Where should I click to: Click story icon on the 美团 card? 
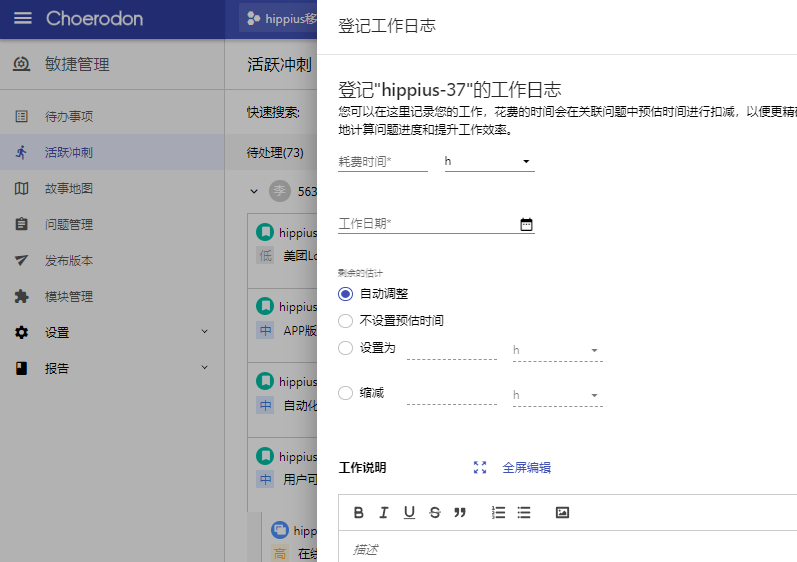(x=265, y=232)
